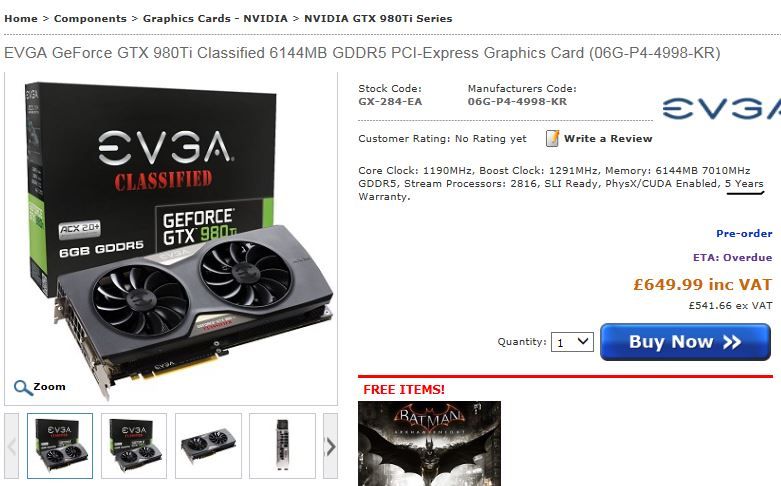Screen dimensions: 781x486
Task: Open NVIDIA GTX 980Ti Series breadcrumb
Action: [378, 18]
